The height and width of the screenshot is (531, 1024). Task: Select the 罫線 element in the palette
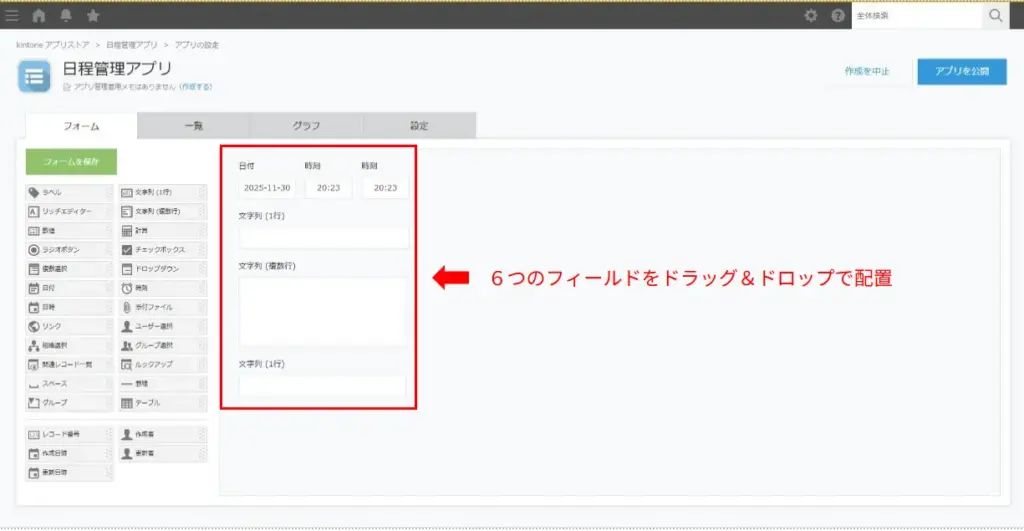pyautogui.click(x=163, y=383)
